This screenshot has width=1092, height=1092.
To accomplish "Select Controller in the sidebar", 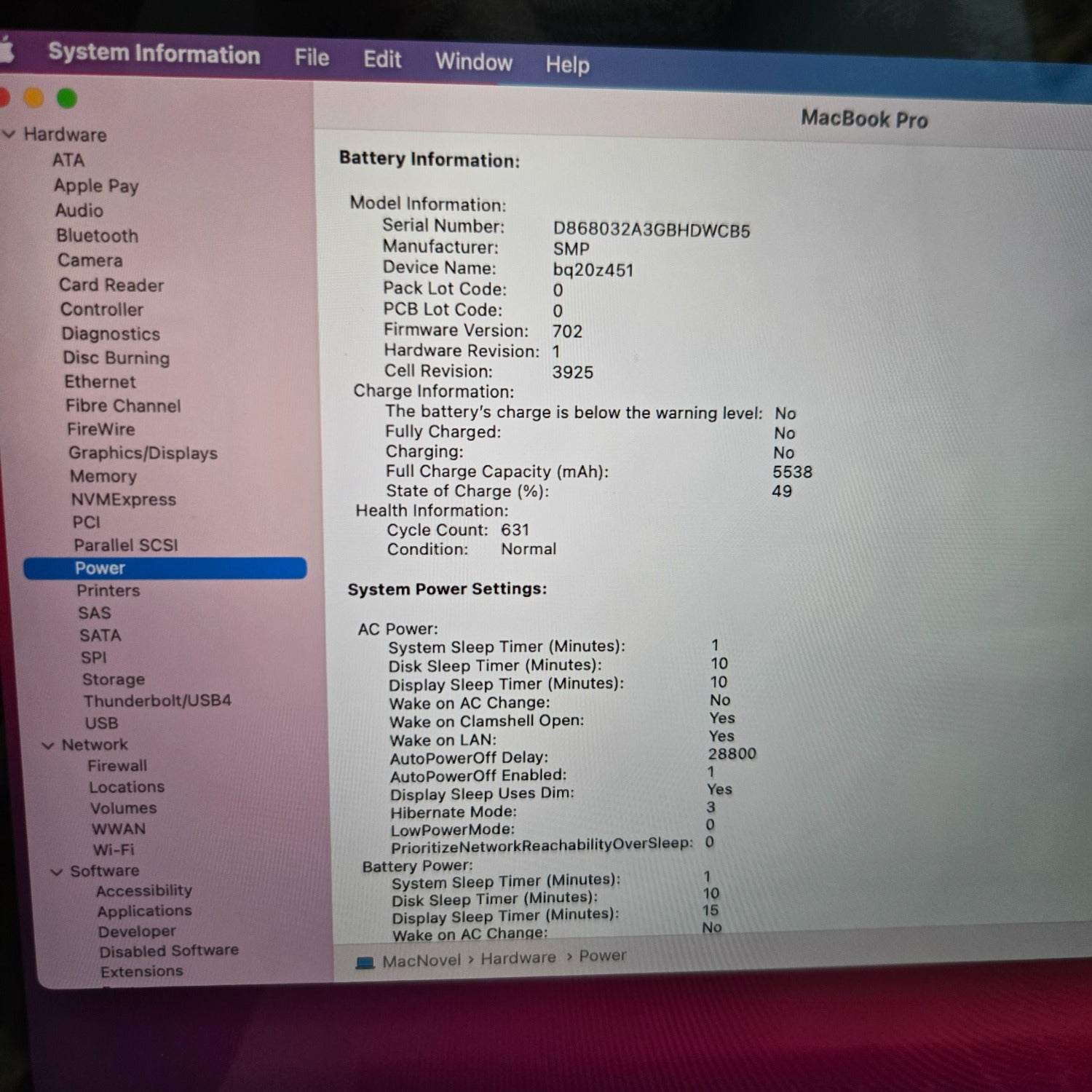I will 102,309.
